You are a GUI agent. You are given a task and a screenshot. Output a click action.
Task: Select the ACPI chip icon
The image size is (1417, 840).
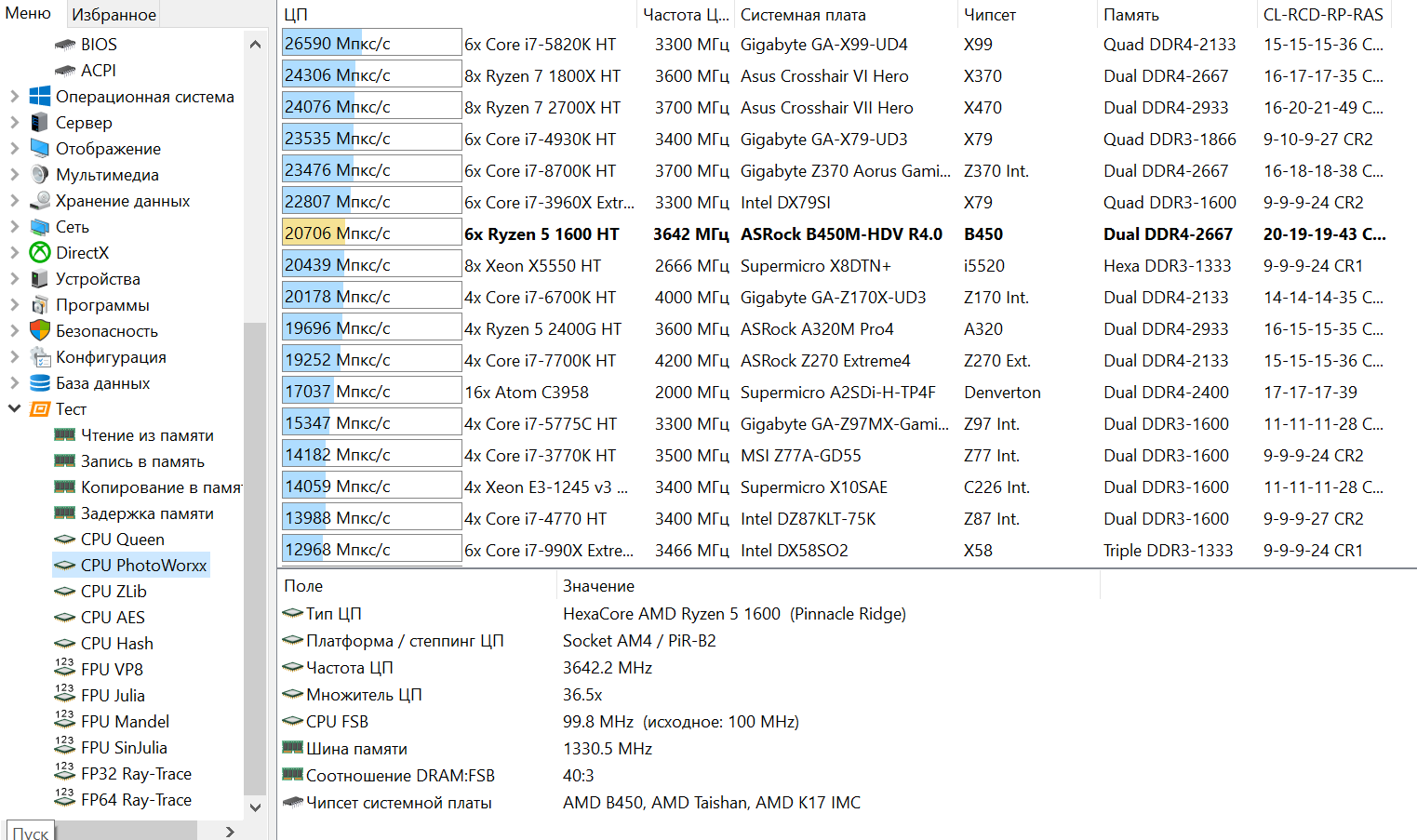pyautogui.click(x=65, y=71)
